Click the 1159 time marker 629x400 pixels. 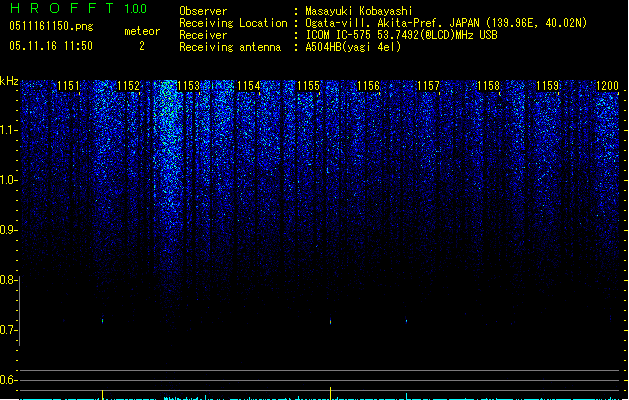point(548,86)
